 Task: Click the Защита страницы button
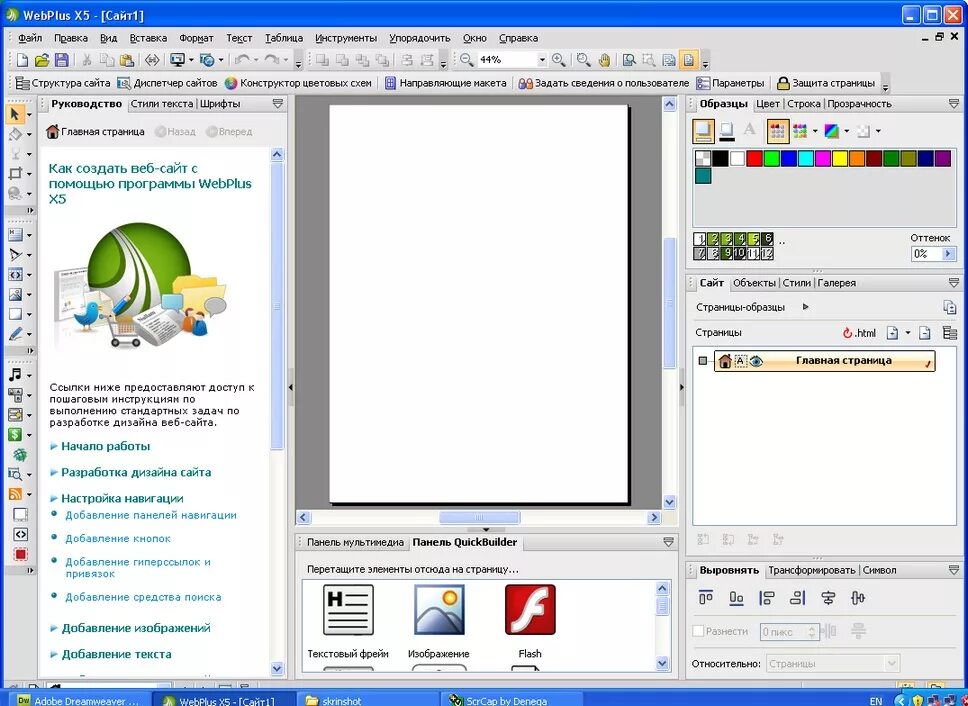[826, 83]
